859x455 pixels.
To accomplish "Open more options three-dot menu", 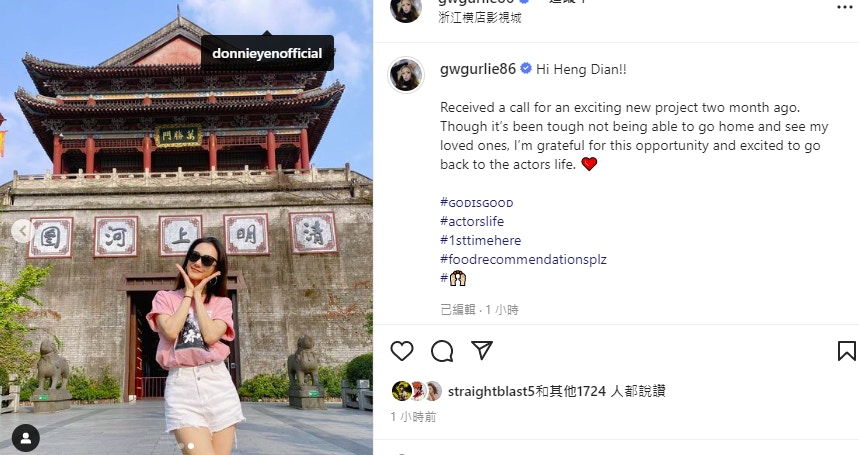I will pyautogui.click(x=846, y=7).
